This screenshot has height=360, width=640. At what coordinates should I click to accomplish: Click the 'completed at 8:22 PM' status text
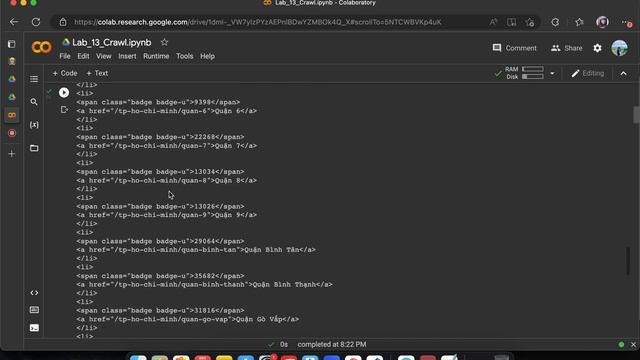click(x=332, y=344)
